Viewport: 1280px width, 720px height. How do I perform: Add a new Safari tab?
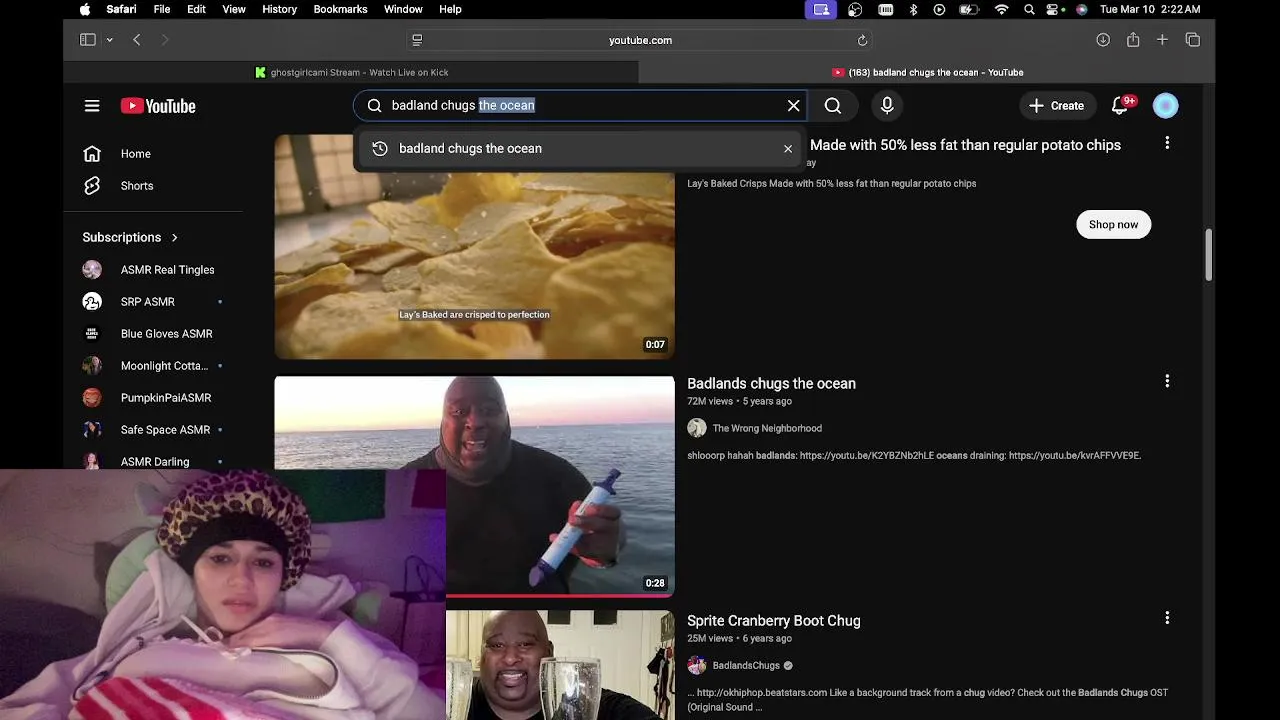point(1162,40)
